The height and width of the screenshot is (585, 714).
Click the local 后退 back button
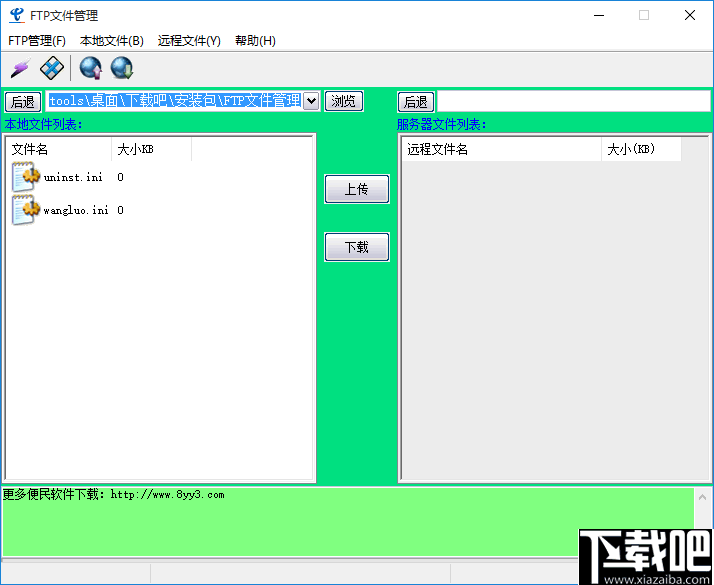pos(23,102)
